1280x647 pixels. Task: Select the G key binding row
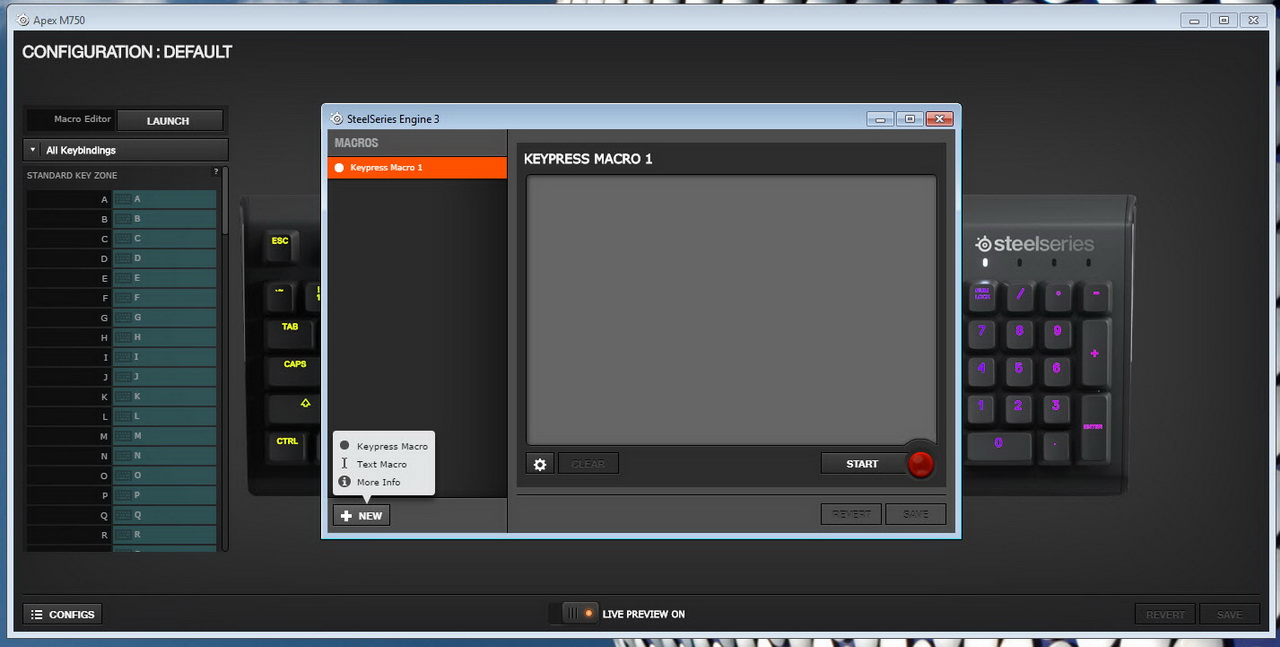point(121,318)
